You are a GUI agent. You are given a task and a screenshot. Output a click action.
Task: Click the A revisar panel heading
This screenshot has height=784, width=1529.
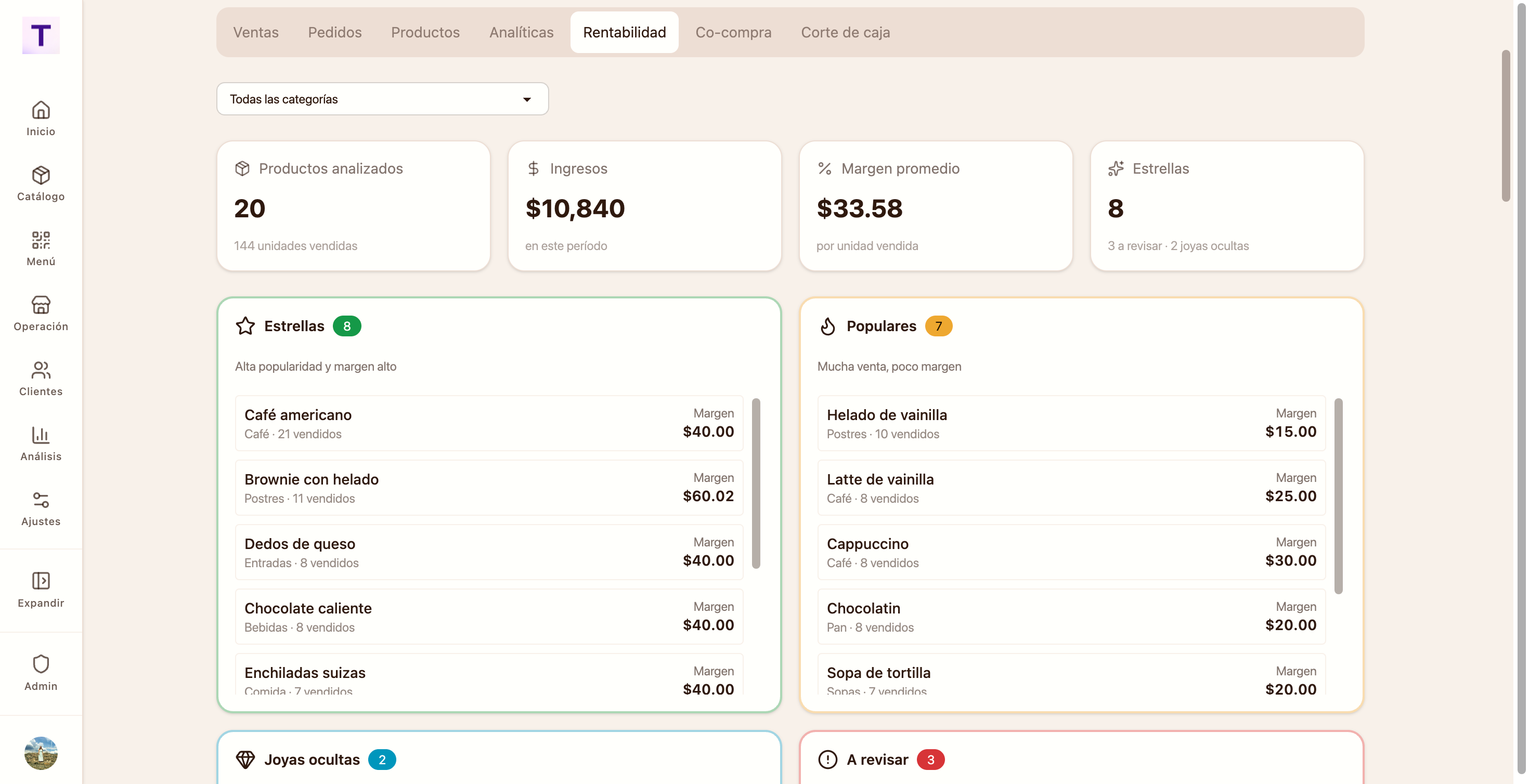877,760
